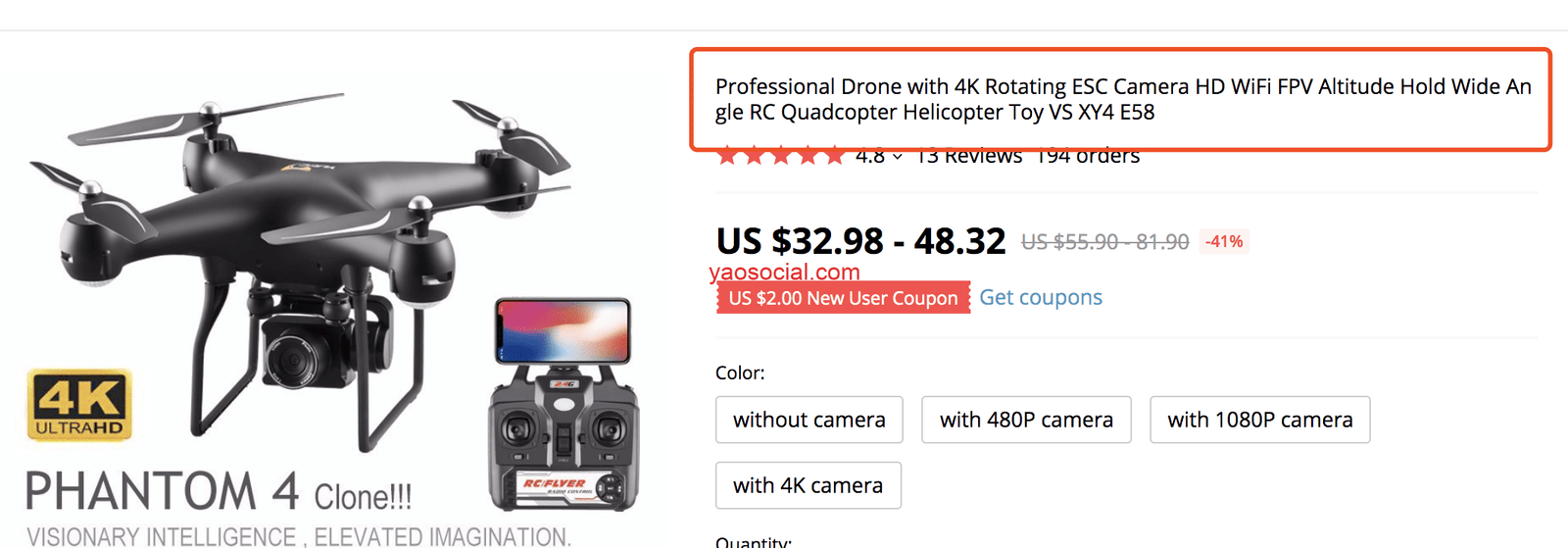Select the "with 1080P camera" option

click(1259, 420)
